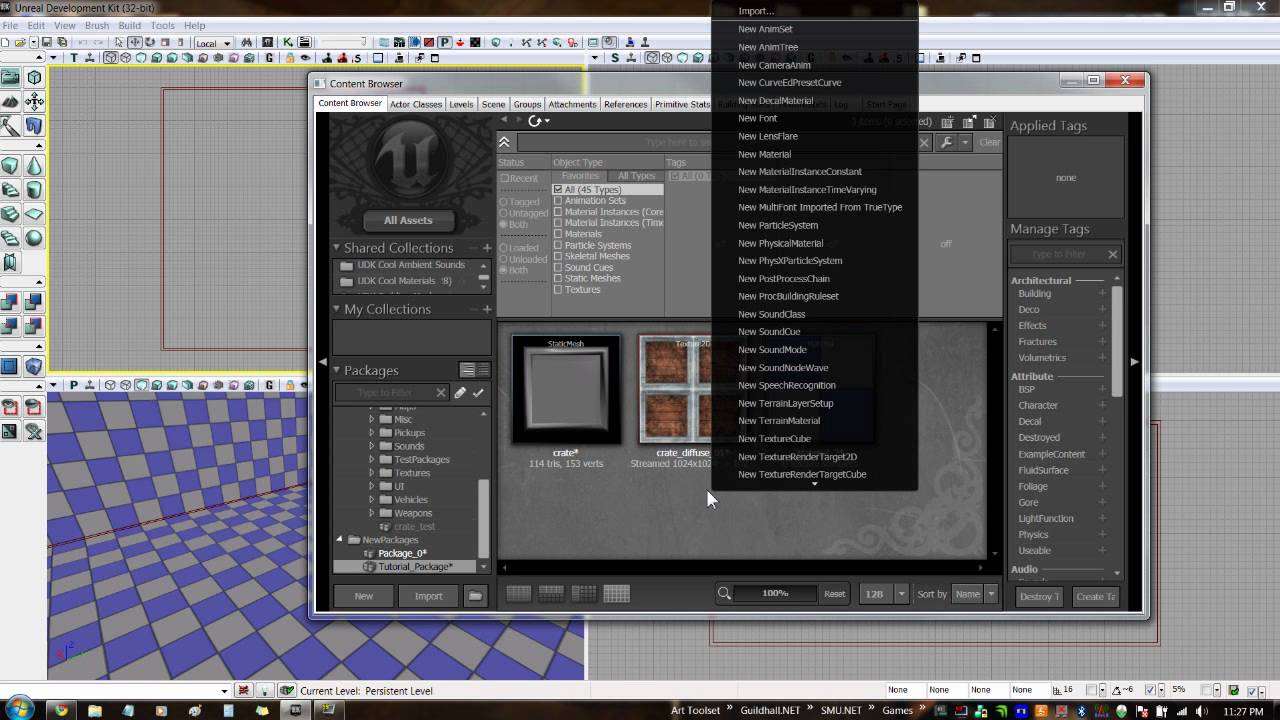The image size is (1280, 720).
Task: Click the All Assets button
Action: tap(408, 220)
